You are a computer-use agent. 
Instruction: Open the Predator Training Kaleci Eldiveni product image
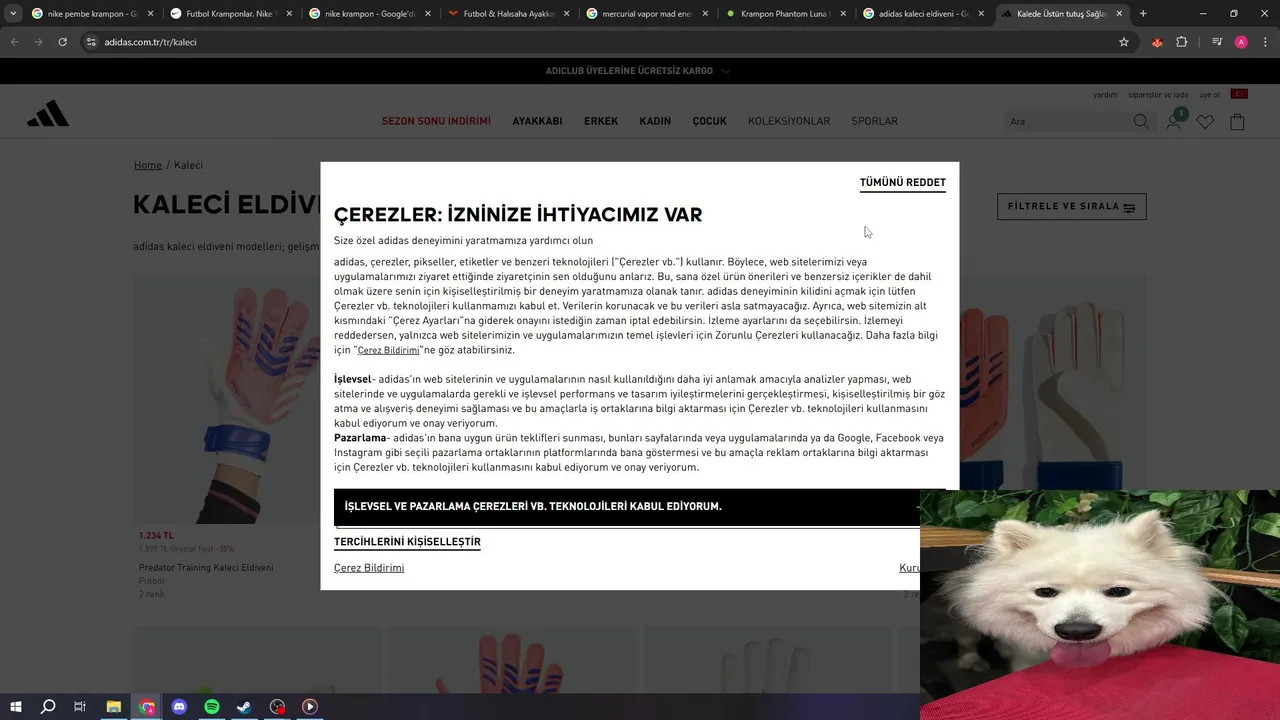(x=227, y=400)
